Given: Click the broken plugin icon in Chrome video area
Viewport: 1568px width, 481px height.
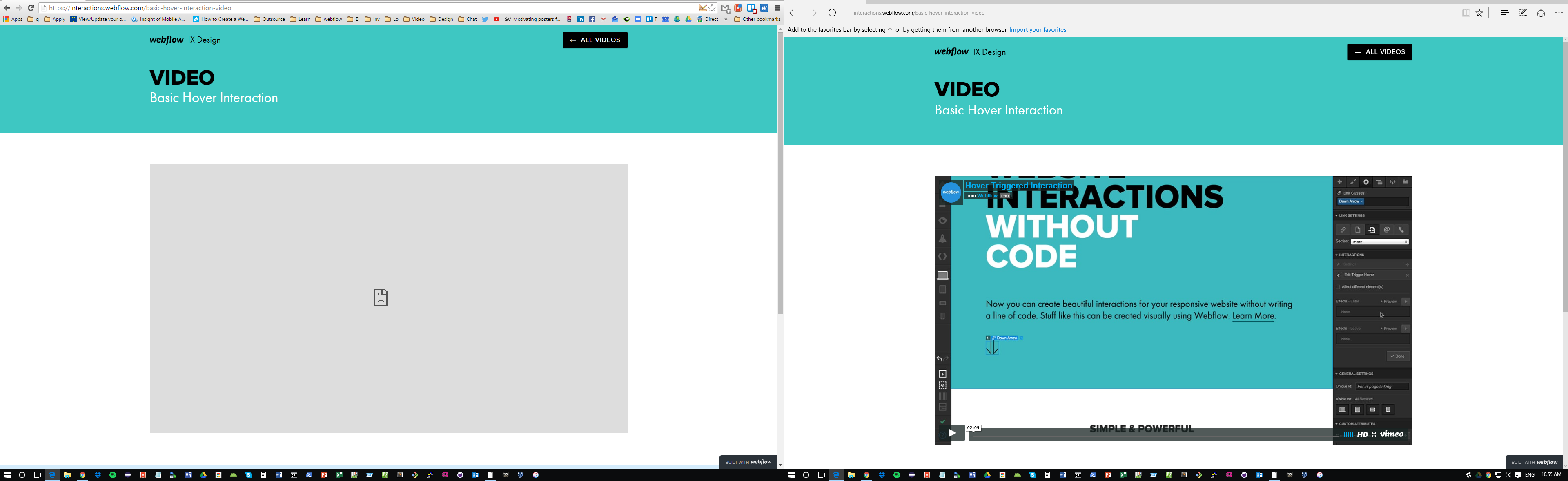Looking at the screenshot, I should pos(381,297).
